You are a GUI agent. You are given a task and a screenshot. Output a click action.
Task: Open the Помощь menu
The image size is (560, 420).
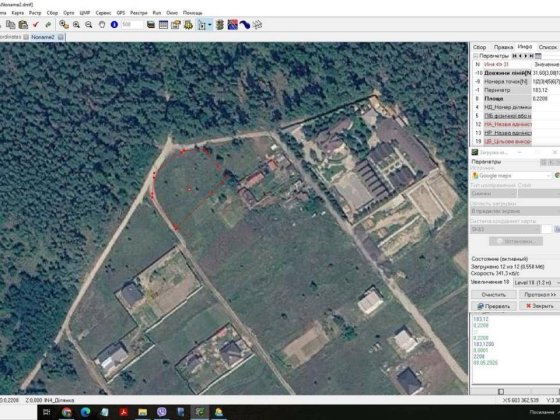[x=192, y=13]
